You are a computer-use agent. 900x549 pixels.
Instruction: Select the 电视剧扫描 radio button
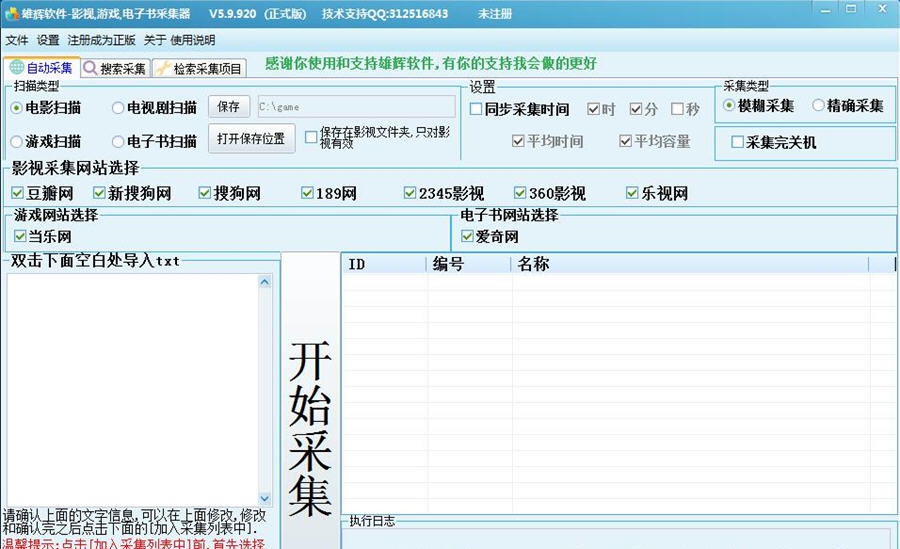pos(154,107)
